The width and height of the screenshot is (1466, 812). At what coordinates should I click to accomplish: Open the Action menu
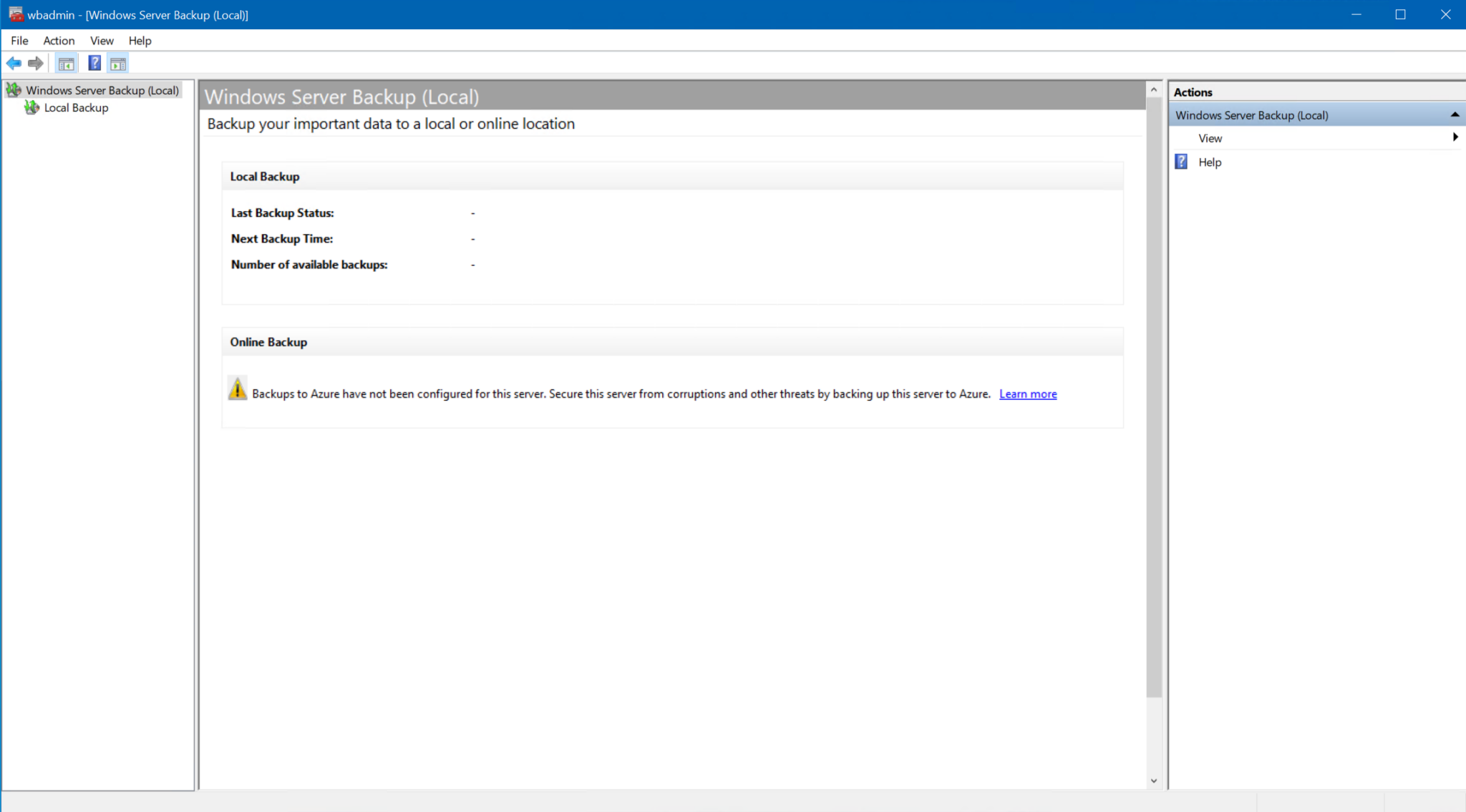click(59, 41)
